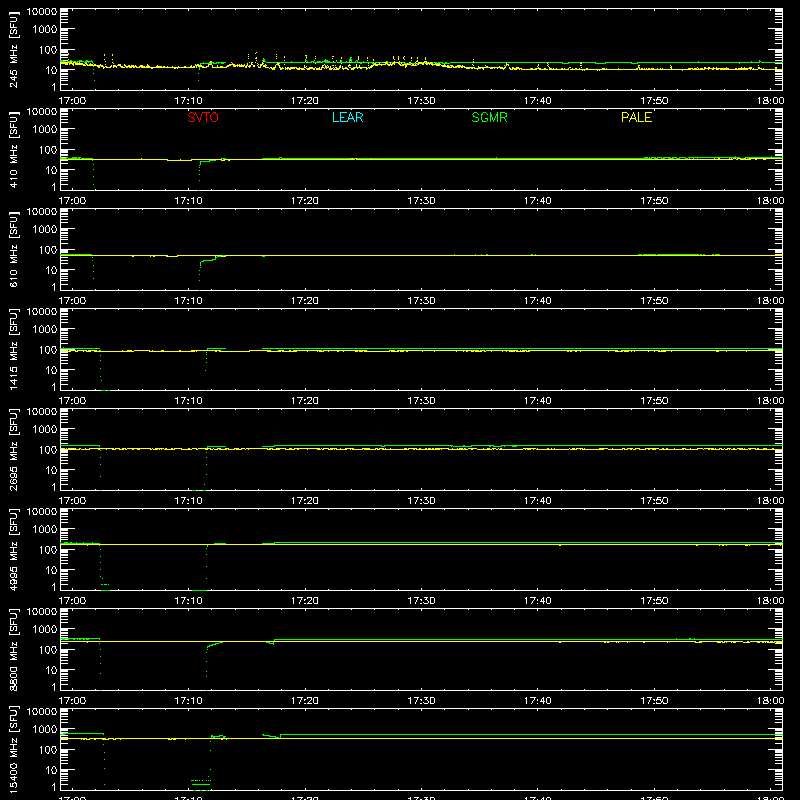Select the green SGMR station label

coord(489,117)
